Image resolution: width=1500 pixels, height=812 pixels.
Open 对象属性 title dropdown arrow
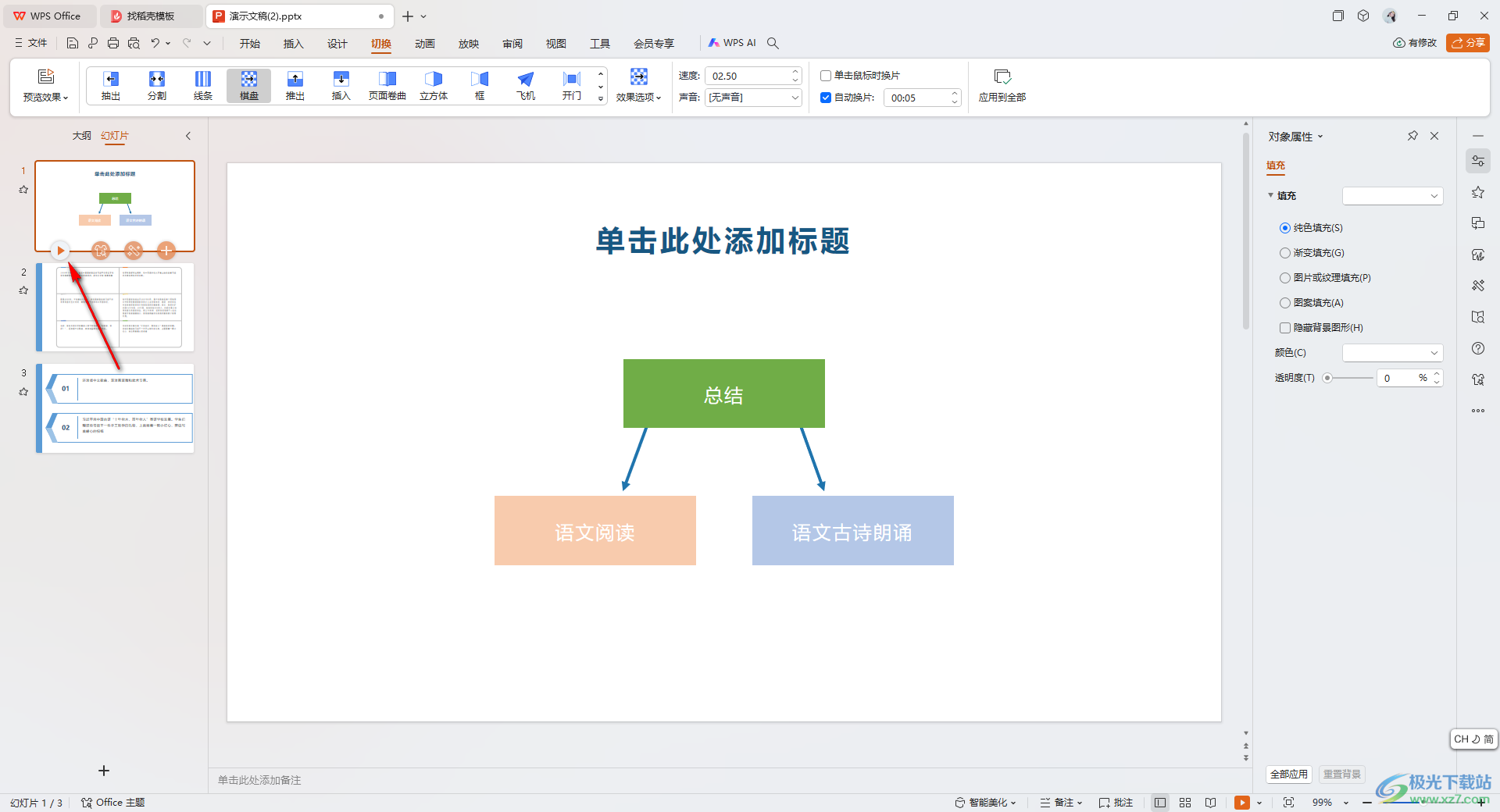[x=1320, y=137]
